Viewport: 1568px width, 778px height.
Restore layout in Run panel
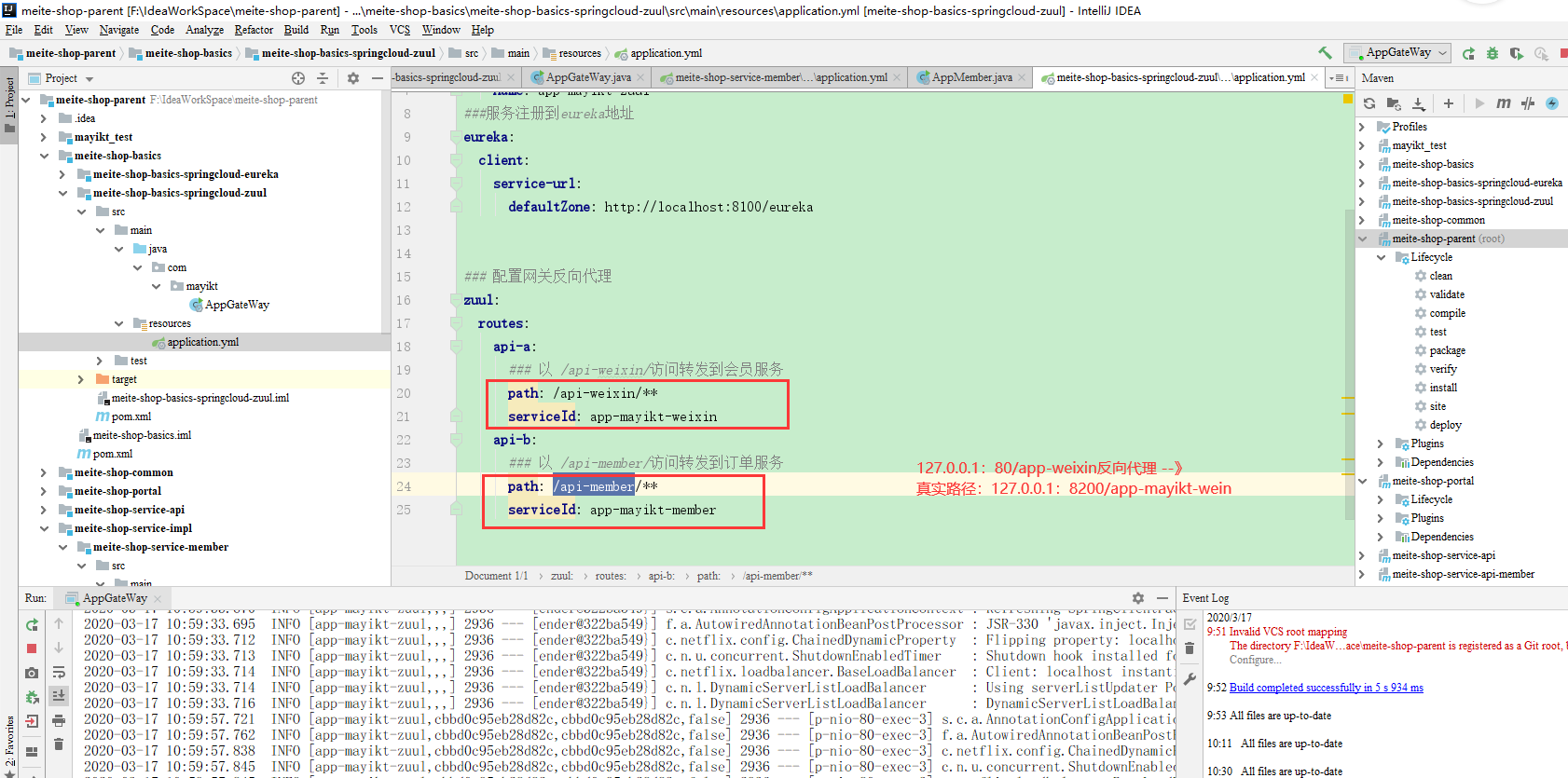click(32, 751)
